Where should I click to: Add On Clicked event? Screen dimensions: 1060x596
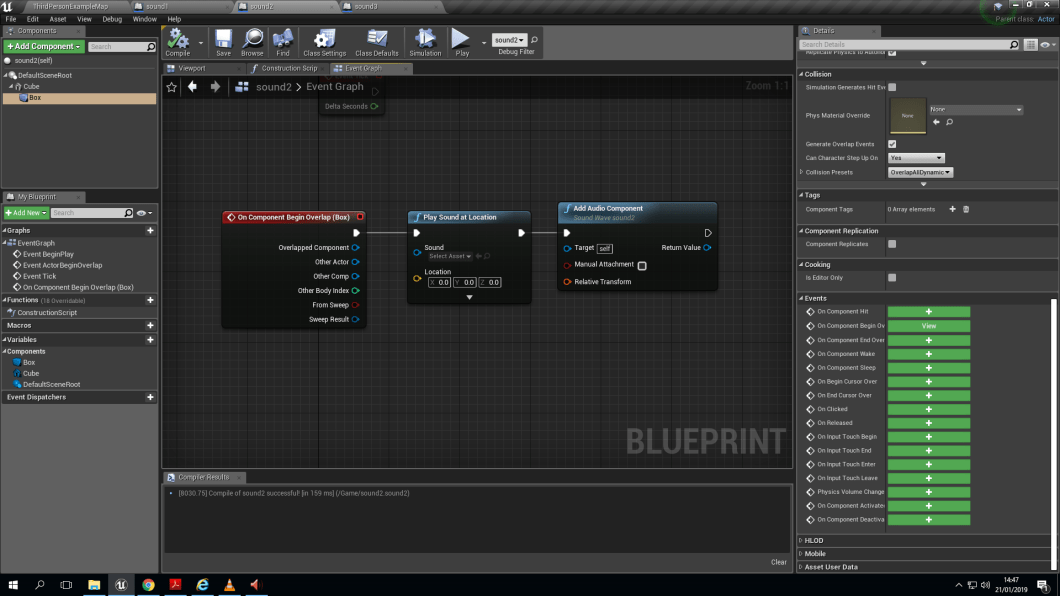click(929, 409)
